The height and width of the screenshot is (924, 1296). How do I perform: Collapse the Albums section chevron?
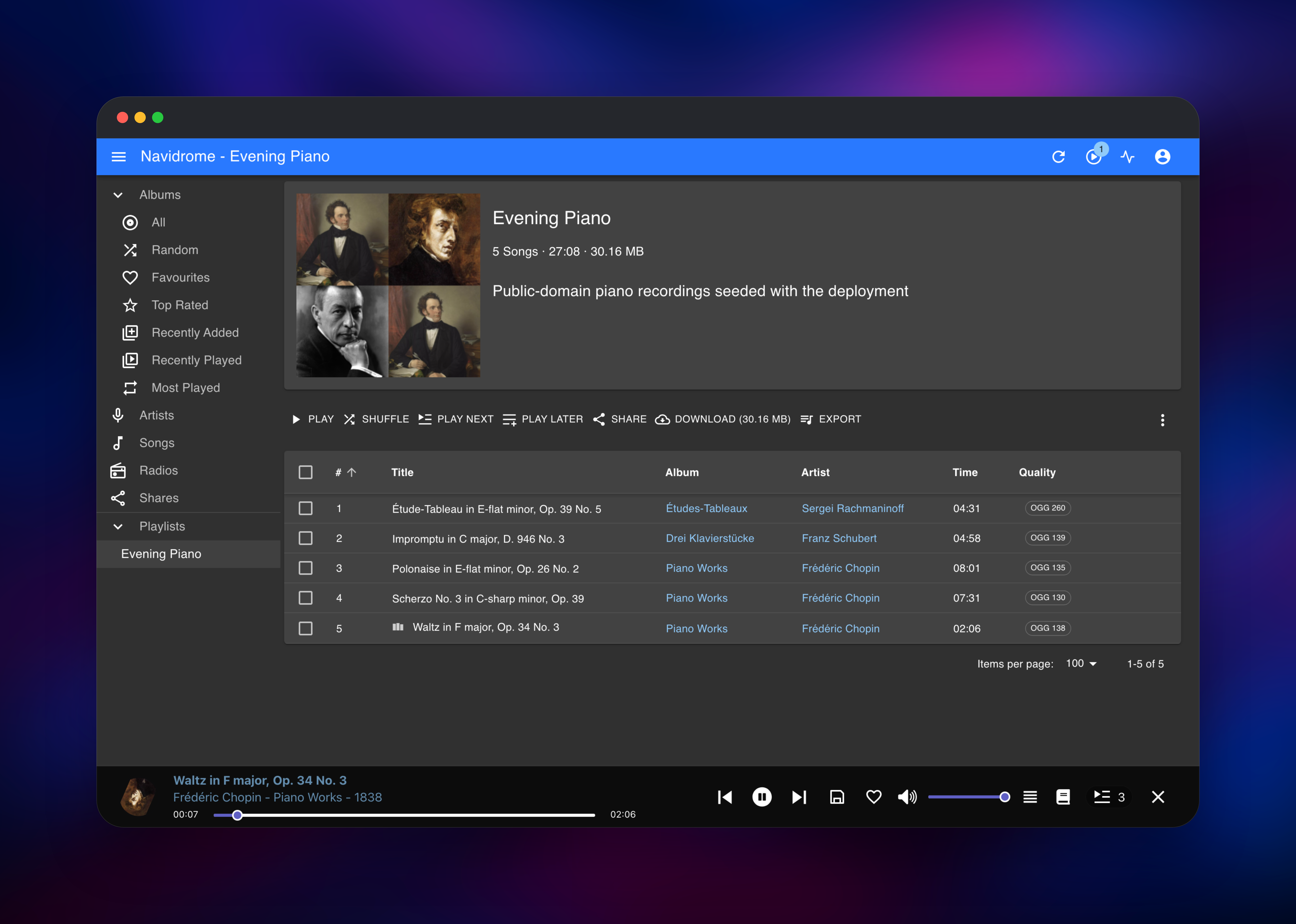coord(118,195)
